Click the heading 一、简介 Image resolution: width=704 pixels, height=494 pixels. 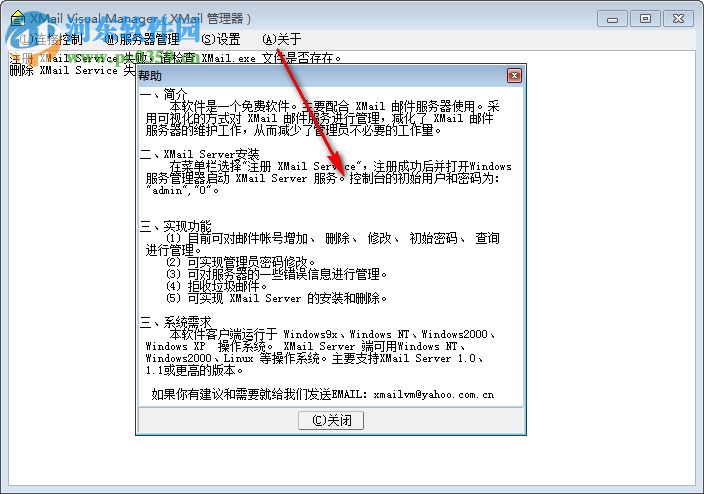[163, 94]
